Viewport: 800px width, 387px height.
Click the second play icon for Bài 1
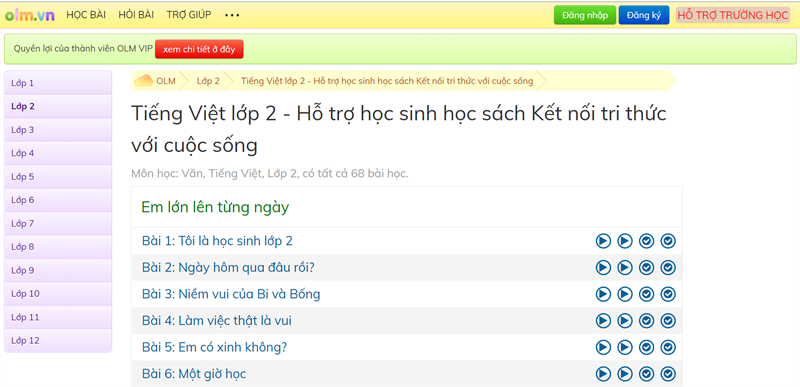tap(625, 241)
